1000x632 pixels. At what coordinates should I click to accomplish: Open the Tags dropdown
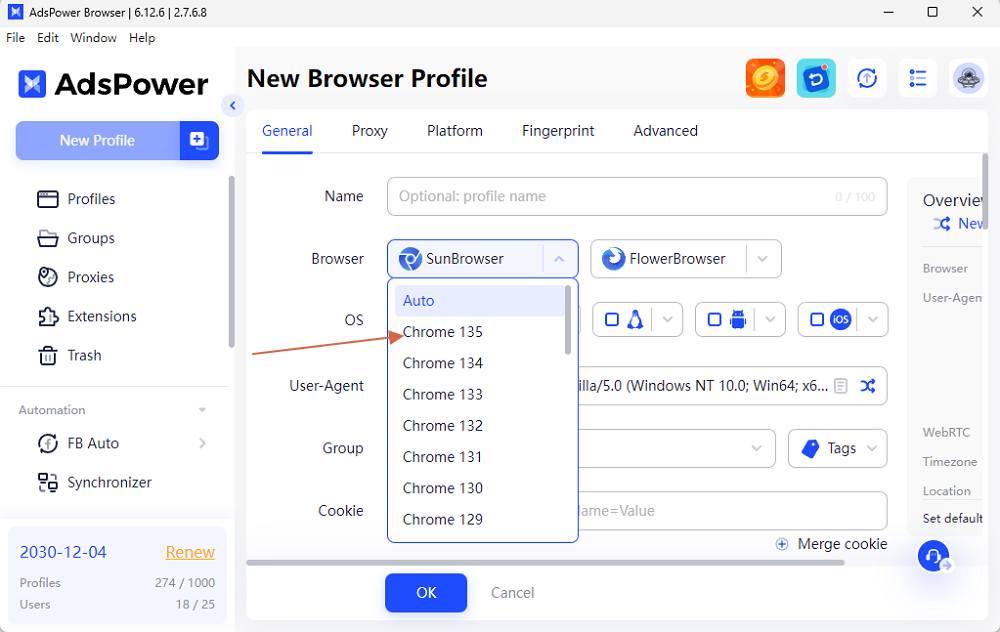click(837, 448)
